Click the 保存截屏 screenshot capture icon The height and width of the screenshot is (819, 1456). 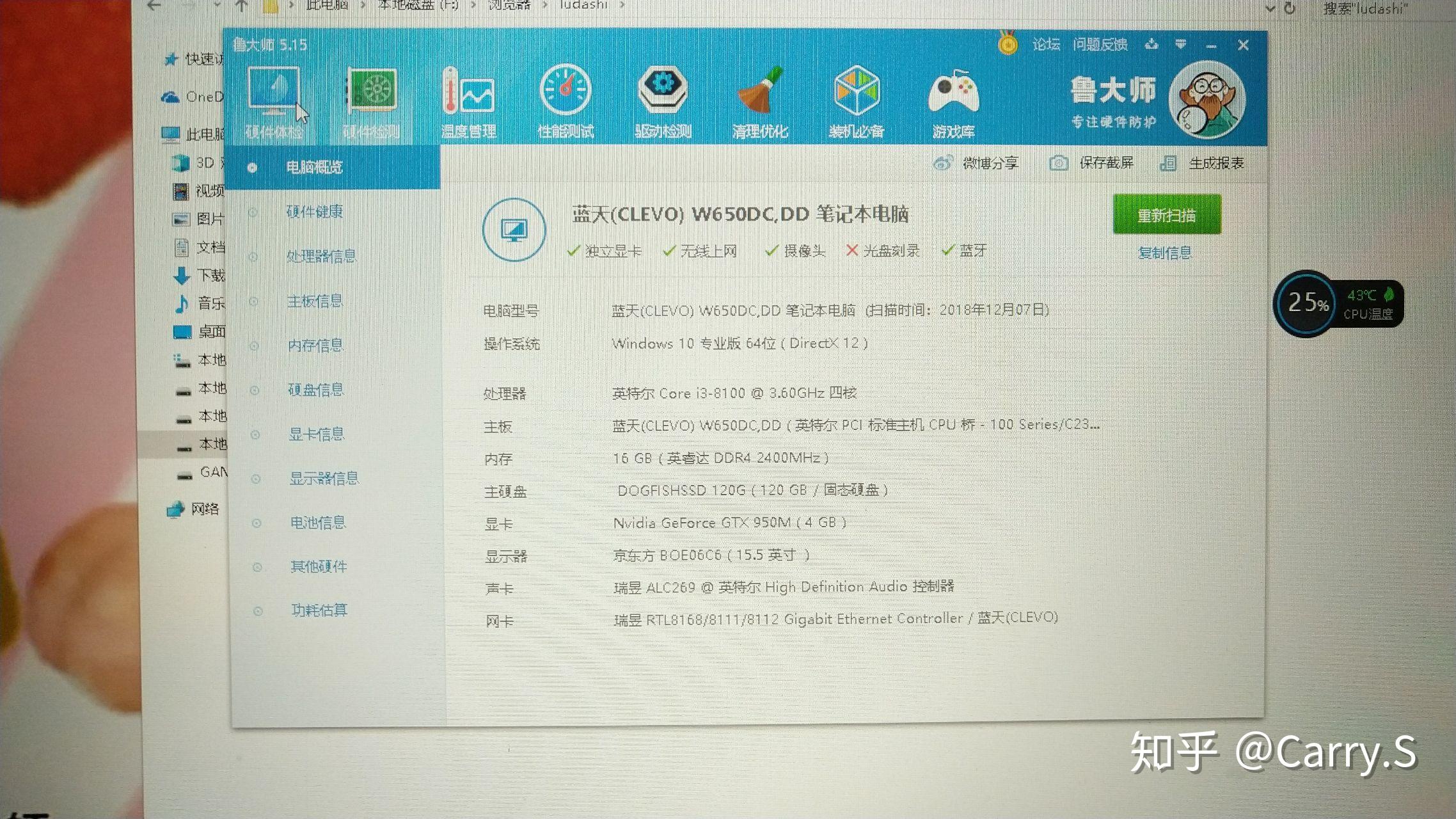1059,163
